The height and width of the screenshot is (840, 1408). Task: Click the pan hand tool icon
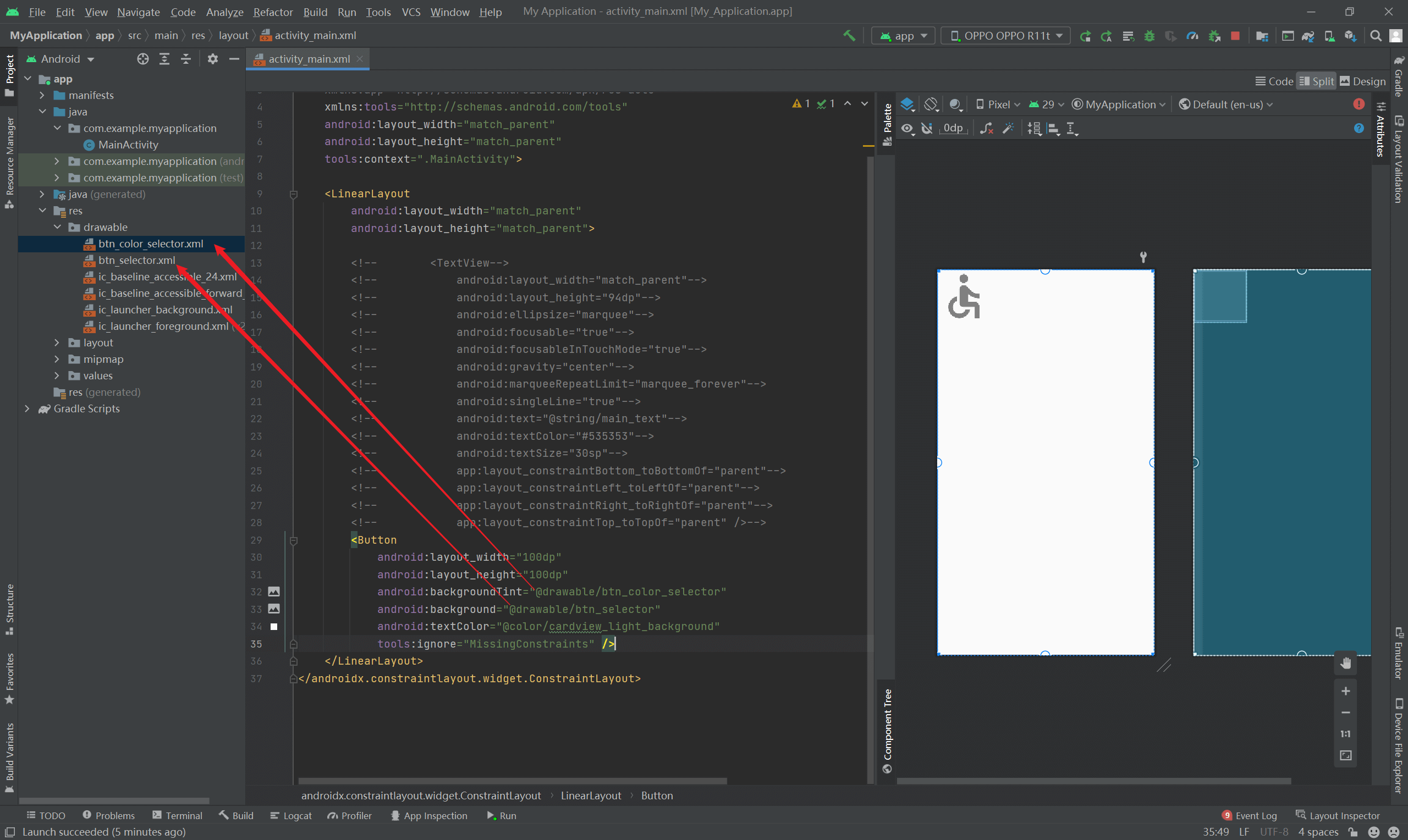tap(1346, 663)
